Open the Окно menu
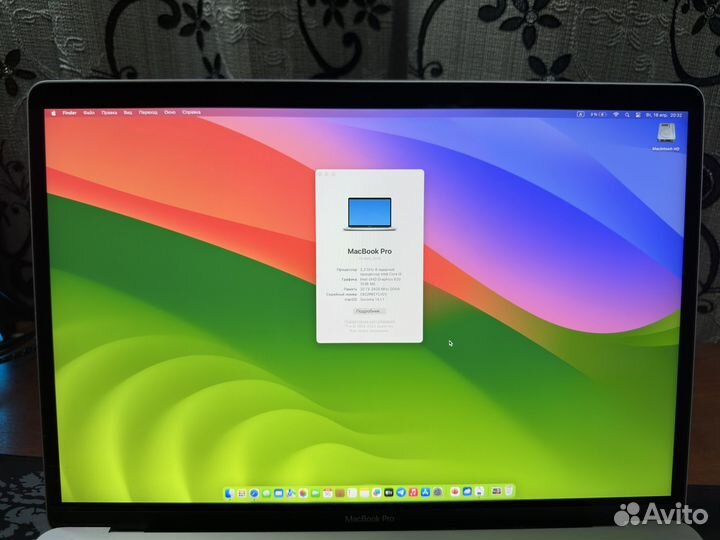The height and width of the screenshot is (540, 720). (170, 112)
